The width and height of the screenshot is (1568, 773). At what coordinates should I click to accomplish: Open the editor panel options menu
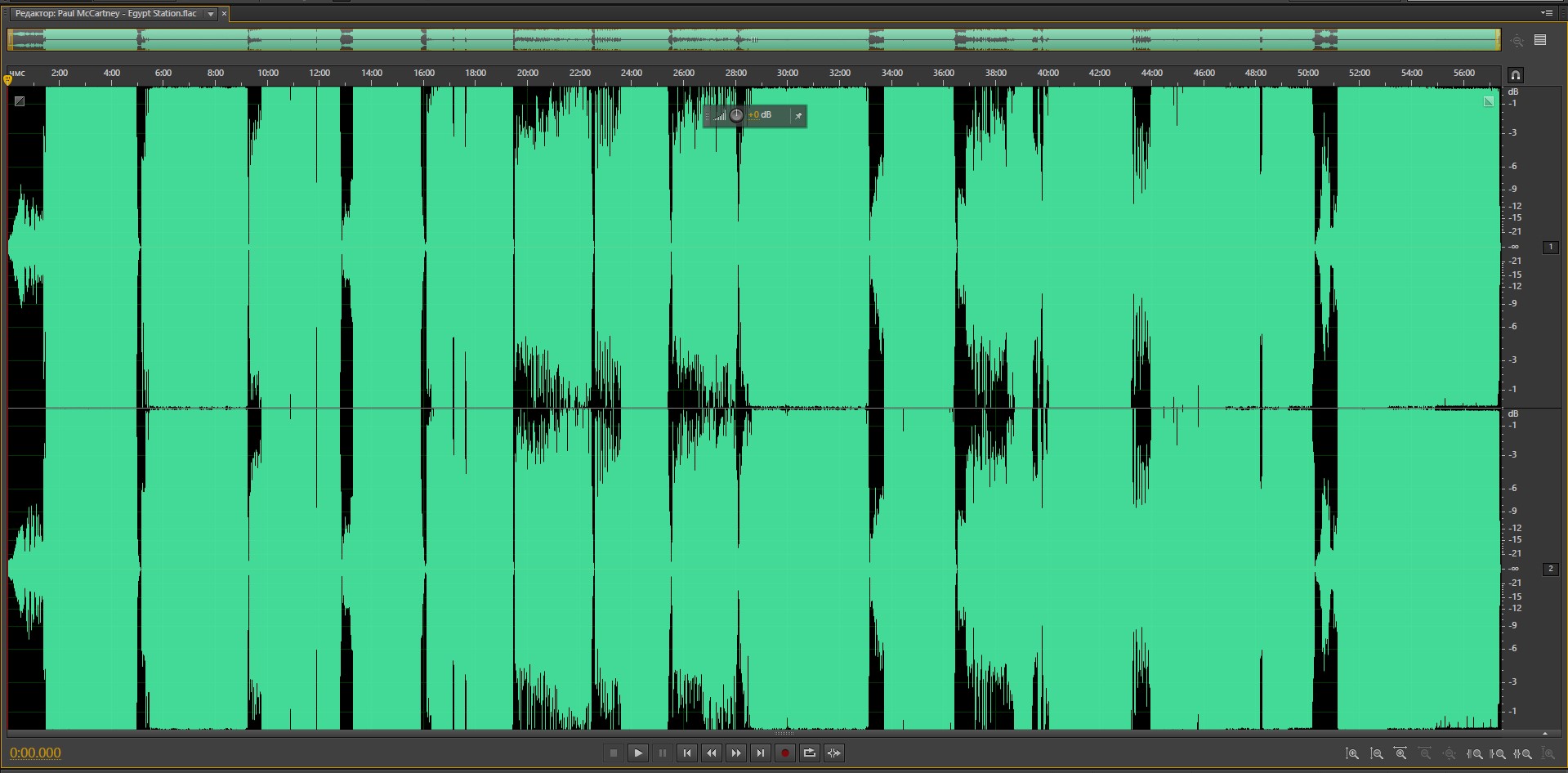click(x=1546, y=13)
